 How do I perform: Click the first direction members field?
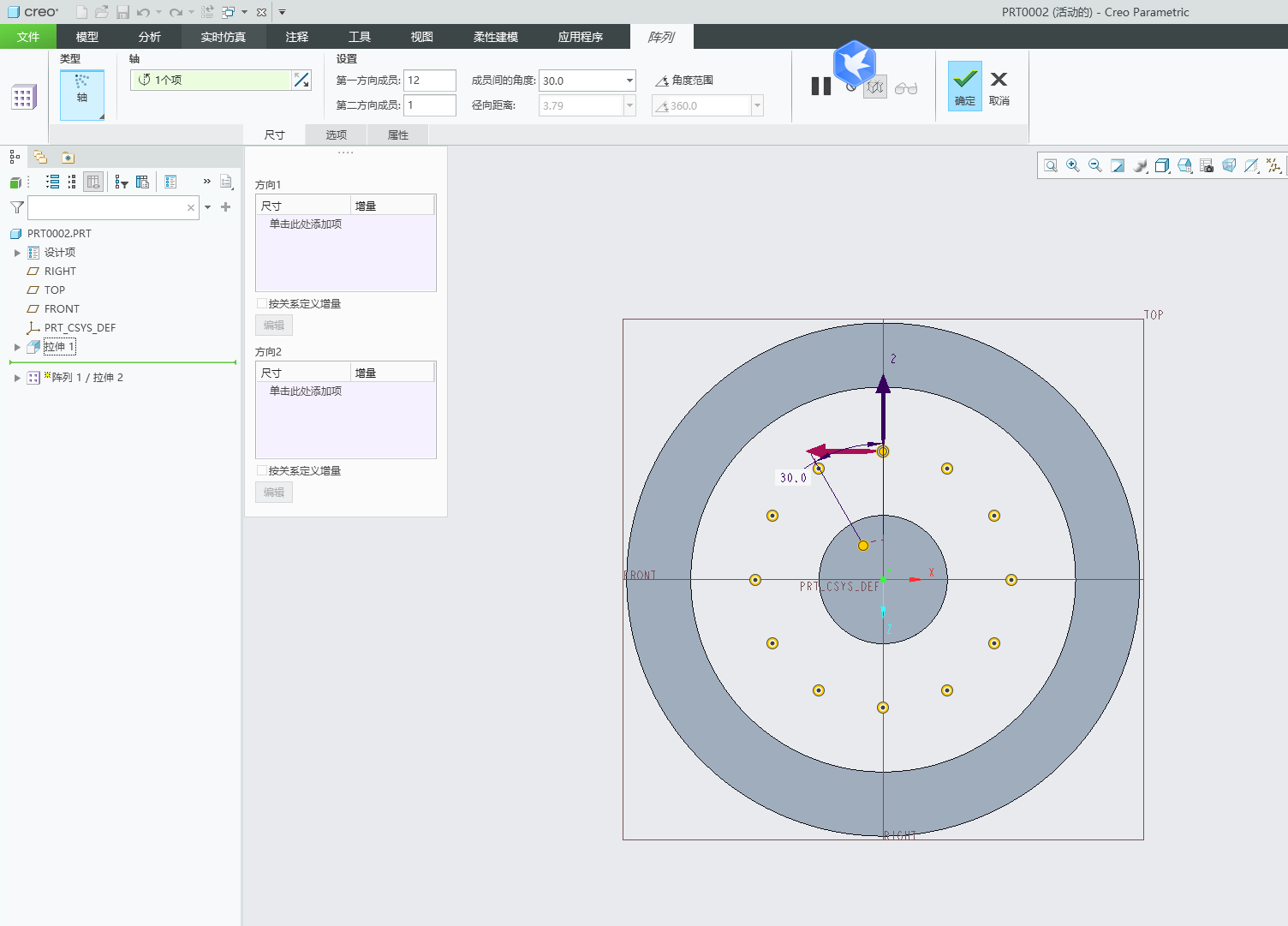[x=430, y=81]
